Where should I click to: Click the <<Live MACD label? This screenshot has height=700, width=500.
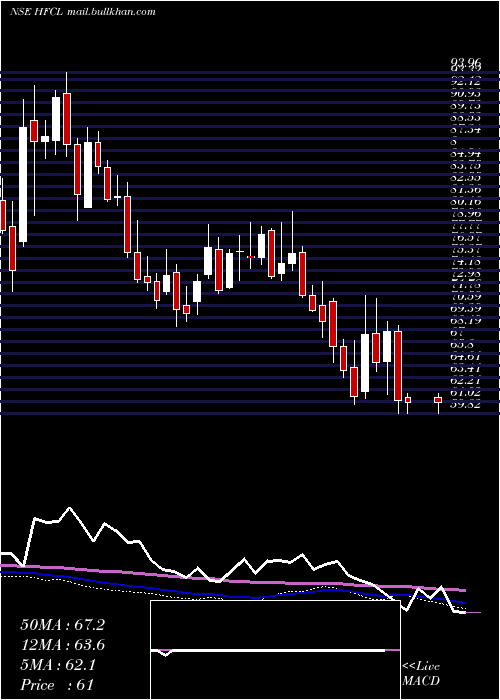pyautogui.click(x=421, y=674)
